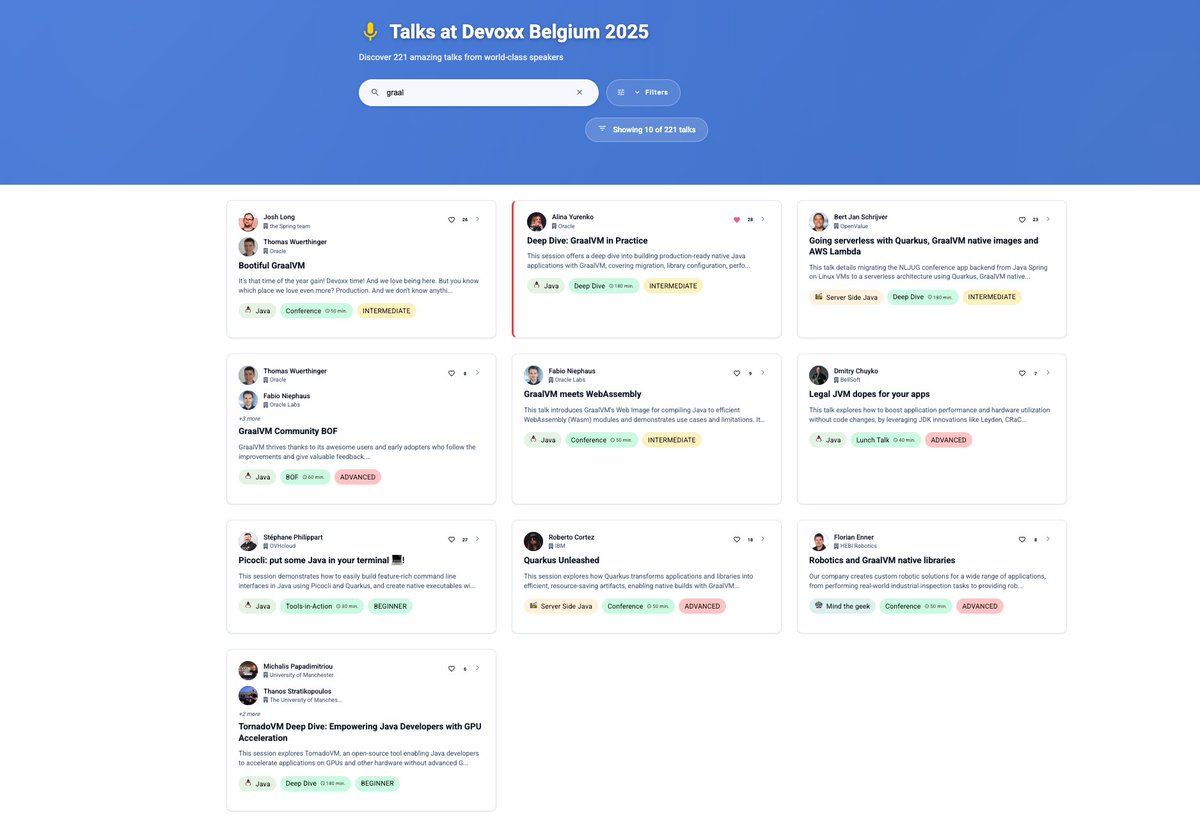This screenshot has width=1200, height=817.
Task: Open the Bootiful GraalVM talk title
Action: 272,266
